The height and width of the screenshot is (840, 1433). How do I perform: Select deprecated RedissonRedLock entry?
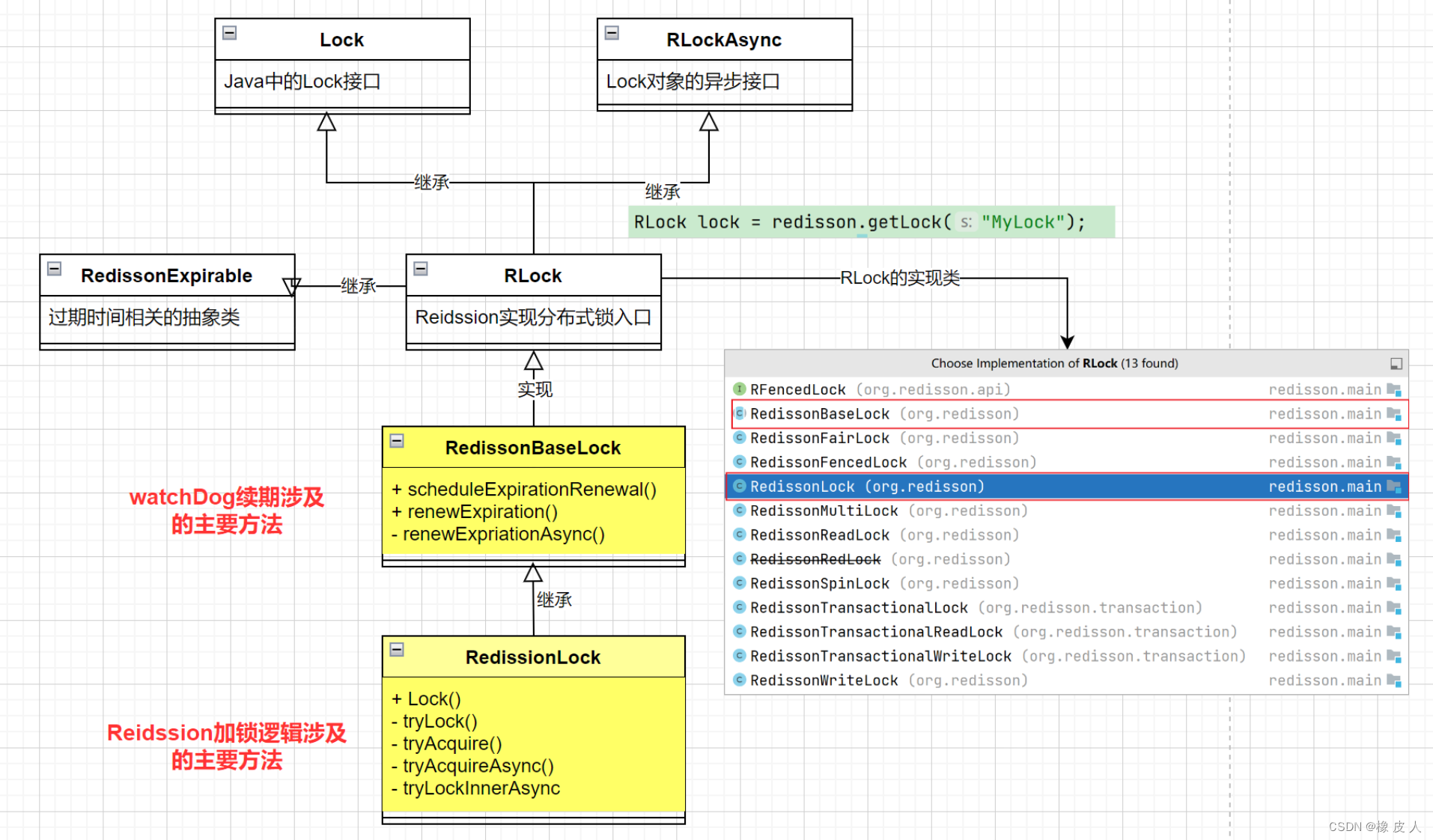(x=1066, y=559)
